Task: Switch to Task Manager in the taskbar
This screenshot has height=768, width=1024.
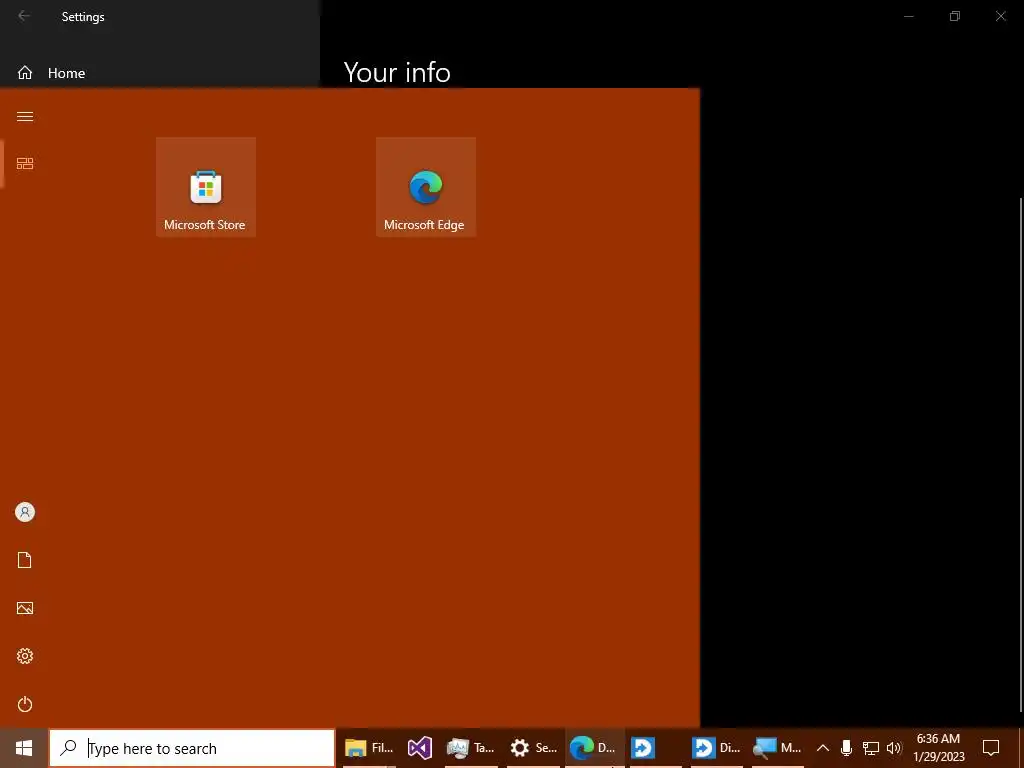Action: coord(470,748)
